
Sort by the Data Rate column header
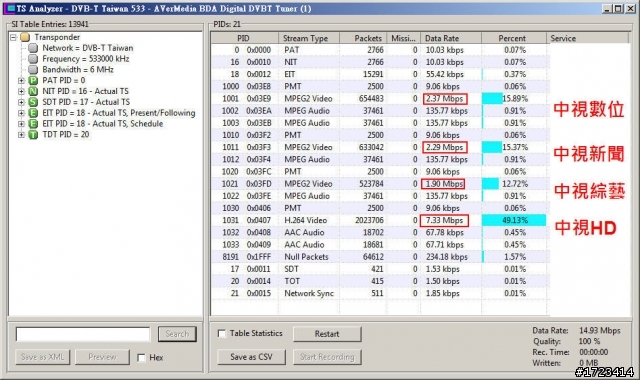click(x=451, y=38)
